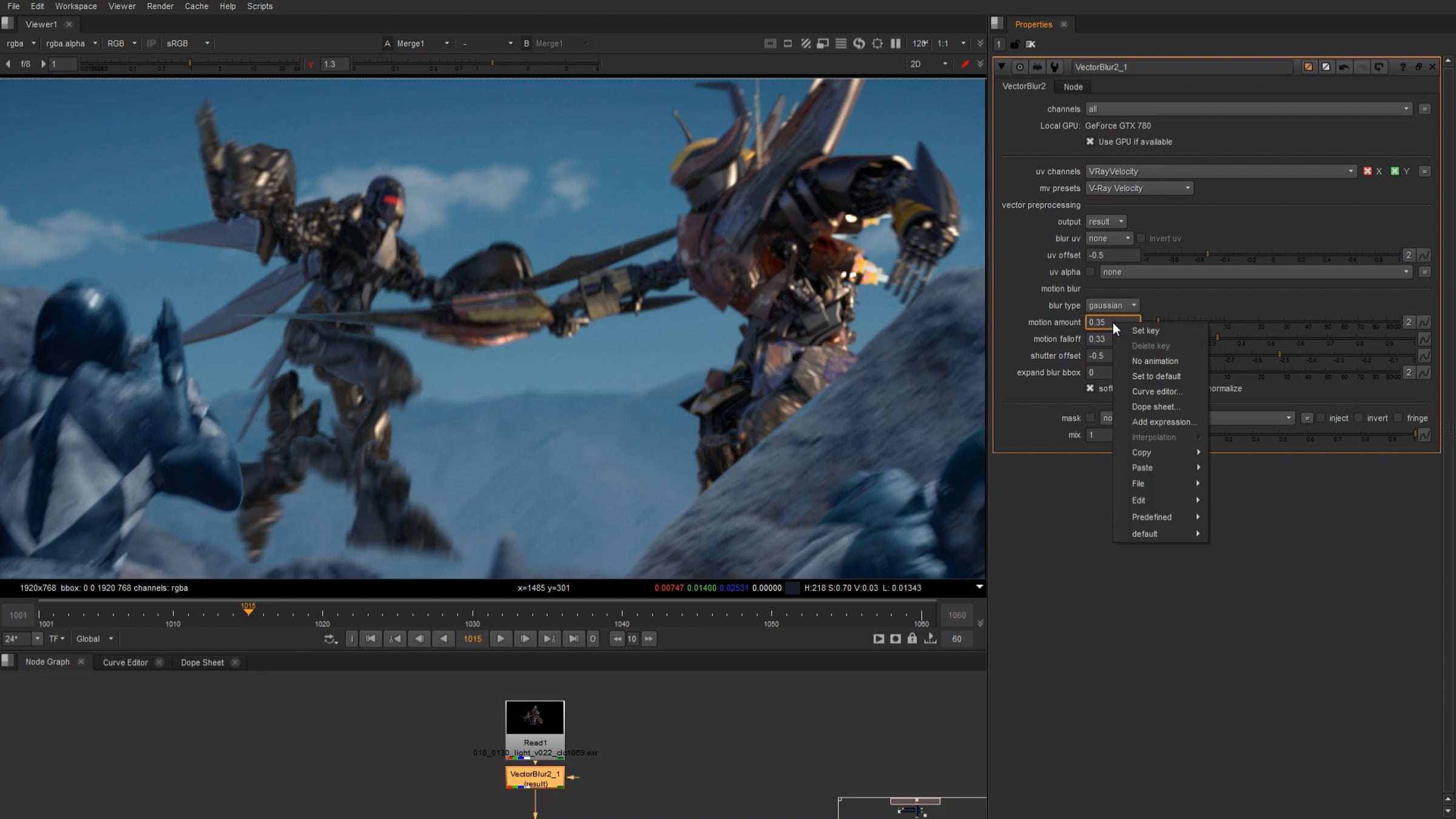Play backward in the viewer timeline
The width and height of the screenshot is (1456, 819).
click(444, 639)
